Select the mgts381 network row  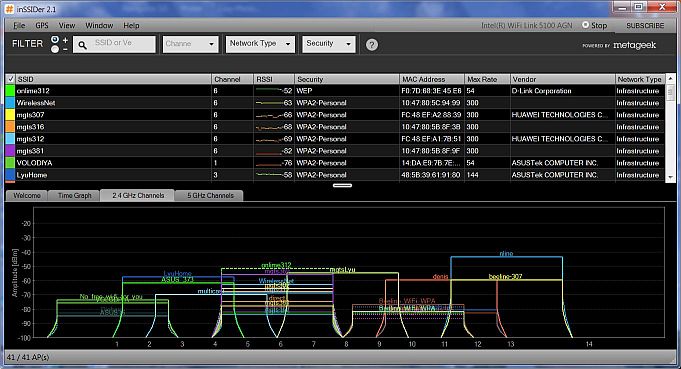(x=335, y=151)
